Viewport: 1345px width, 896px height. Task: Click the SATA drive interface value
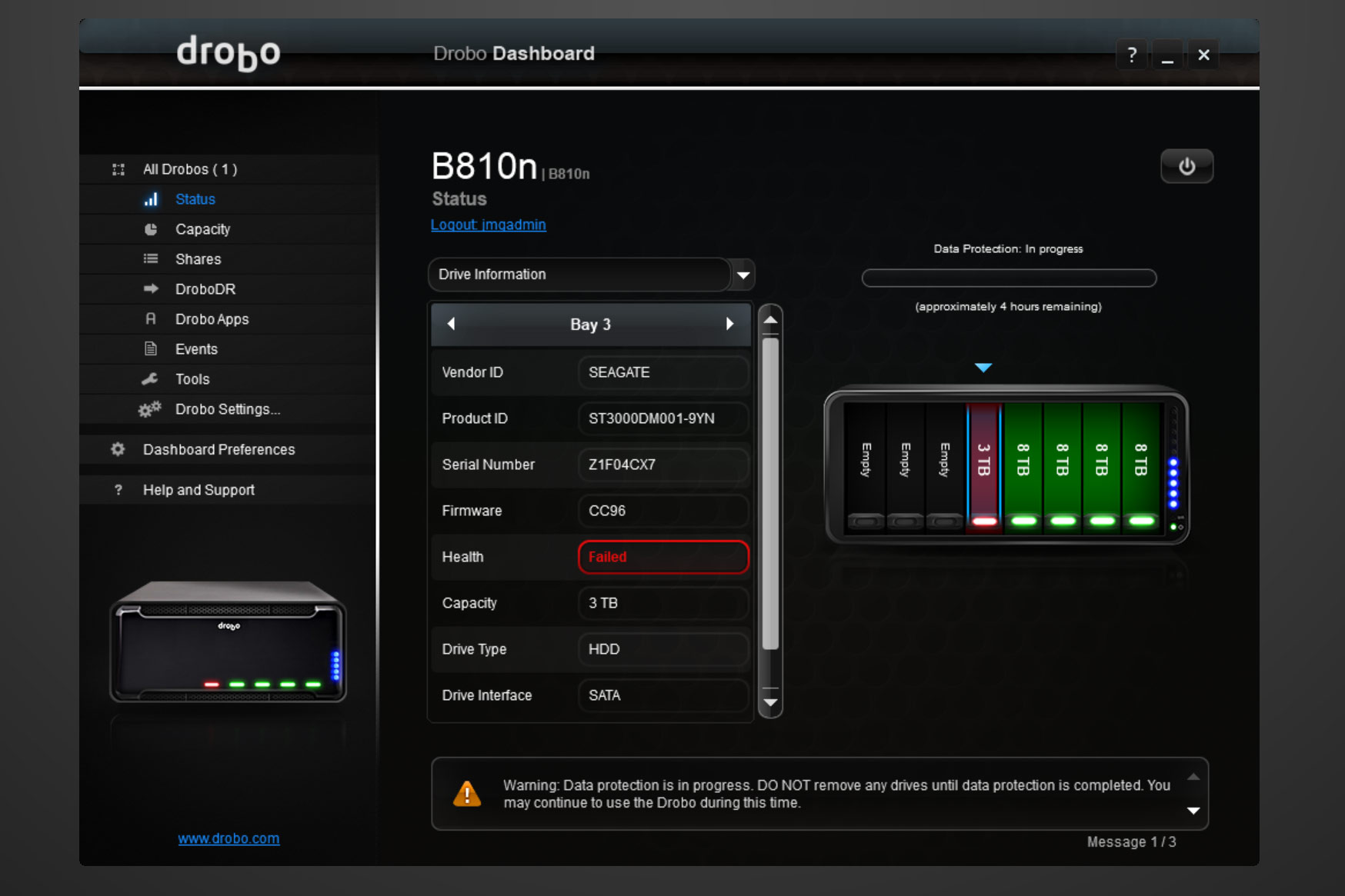[x=663, y=695]
